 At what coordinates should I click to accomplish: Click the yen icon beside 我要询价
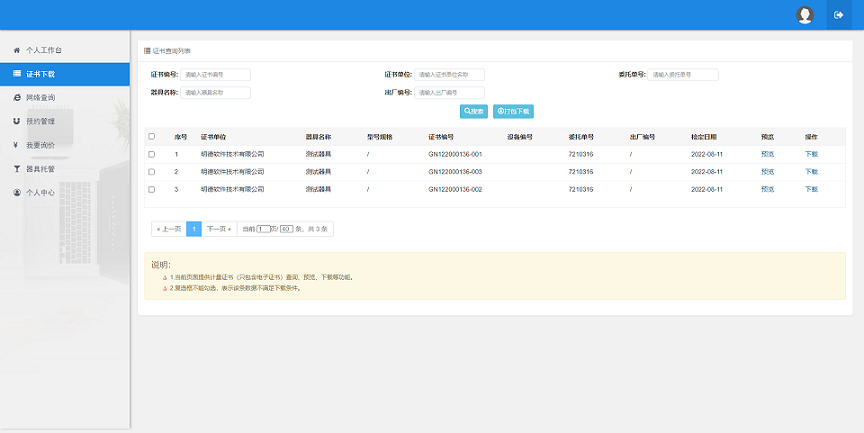tap(17, 145)
